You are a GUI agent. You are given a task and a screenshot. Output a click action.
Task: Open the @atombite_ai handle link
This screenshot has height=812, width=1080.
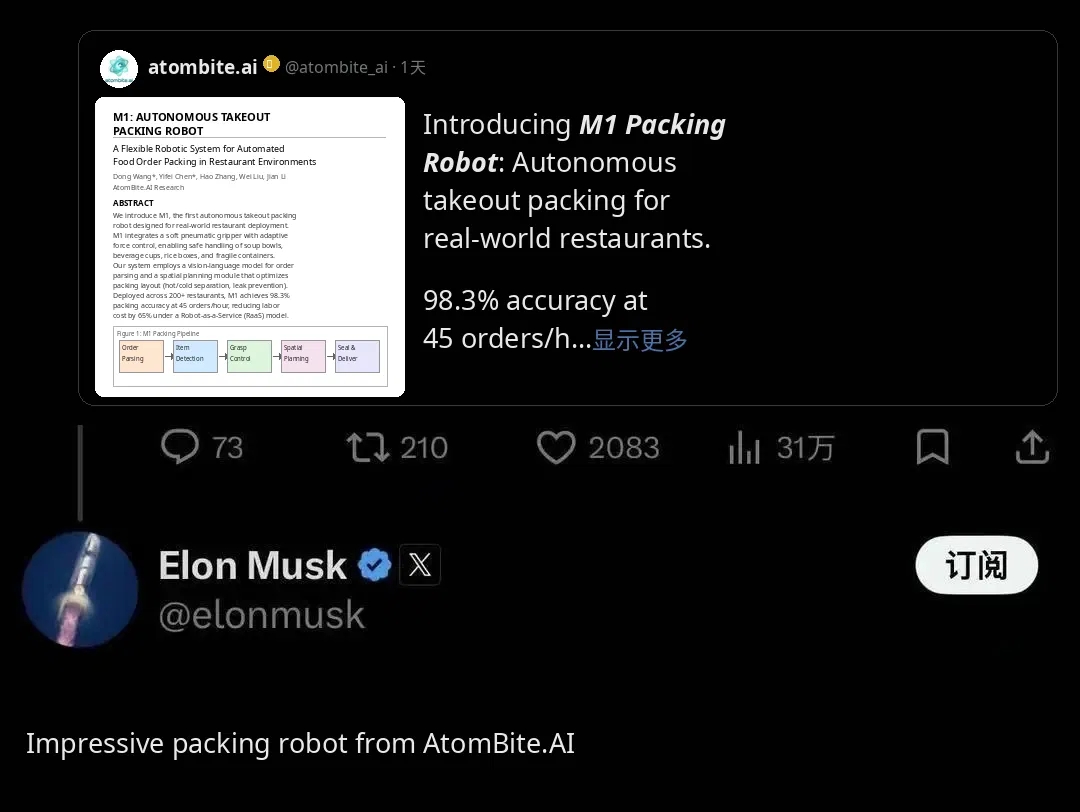tap(336, 68)
